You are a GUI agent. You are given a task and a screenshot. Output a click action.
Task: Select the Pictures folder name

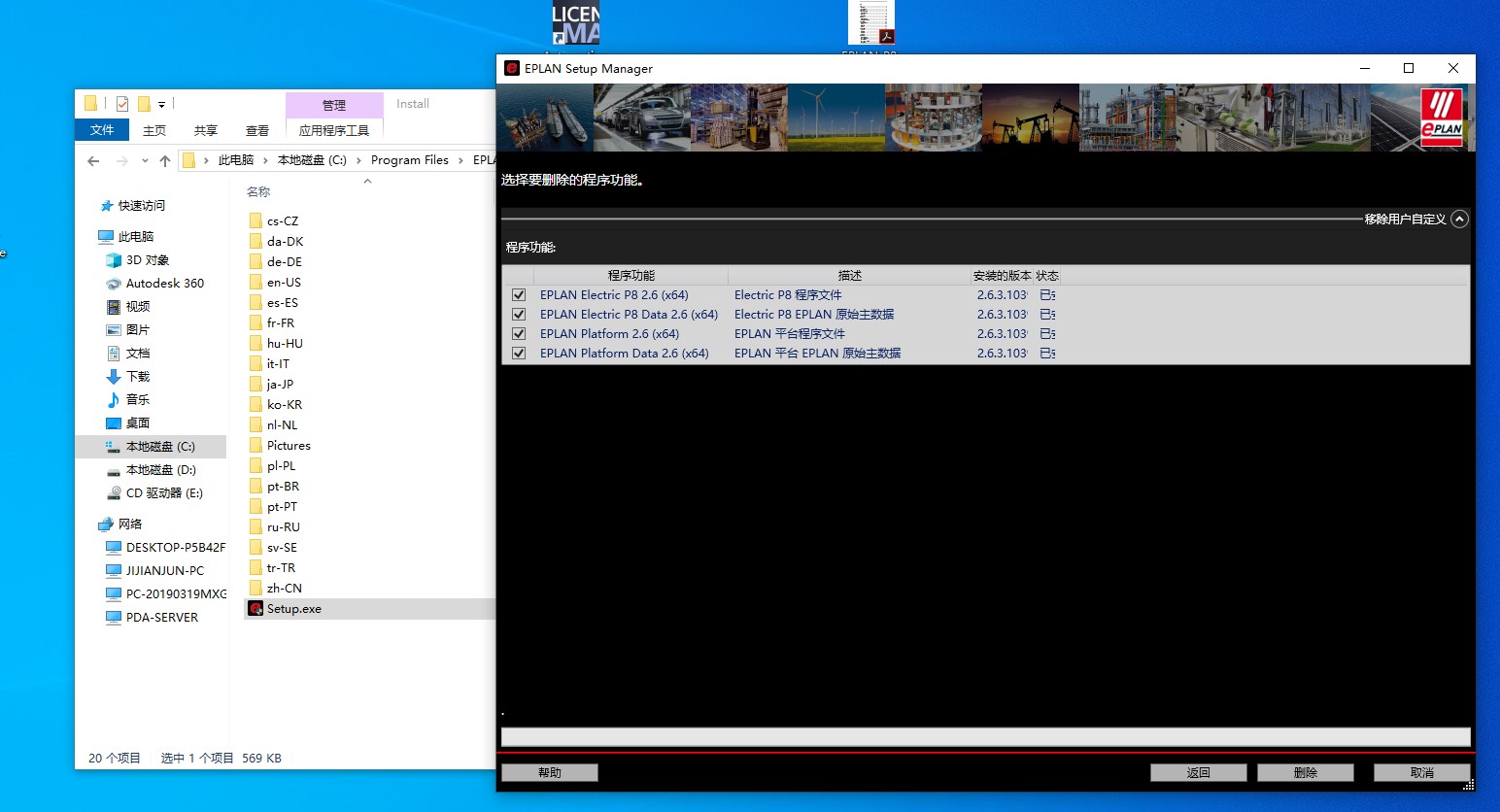point(289,446)
